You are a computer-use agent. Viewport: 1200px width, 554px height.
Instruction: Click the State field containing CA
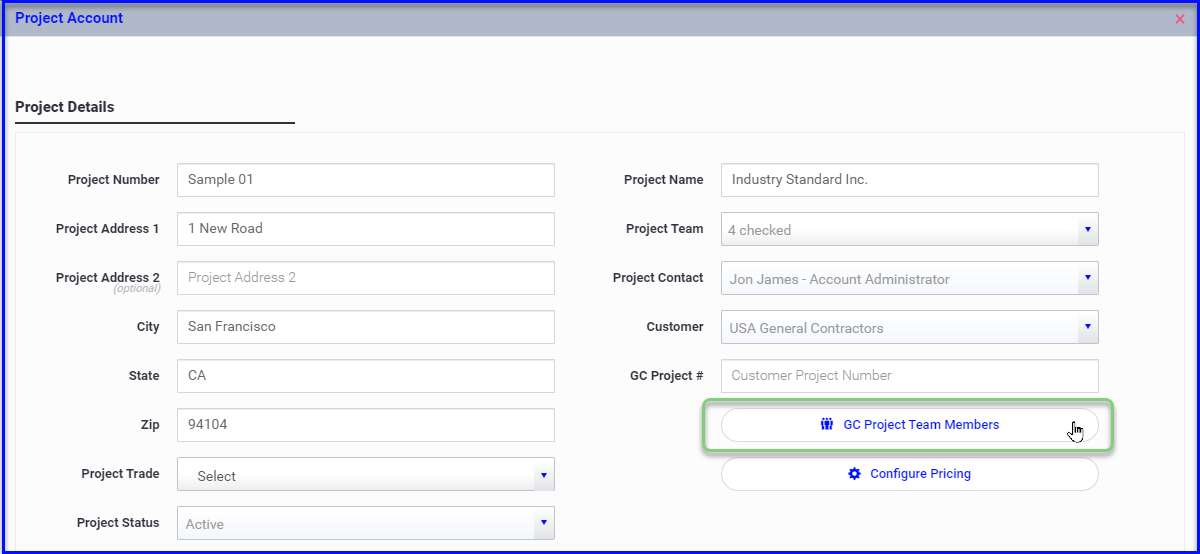[x=365, y=376]
